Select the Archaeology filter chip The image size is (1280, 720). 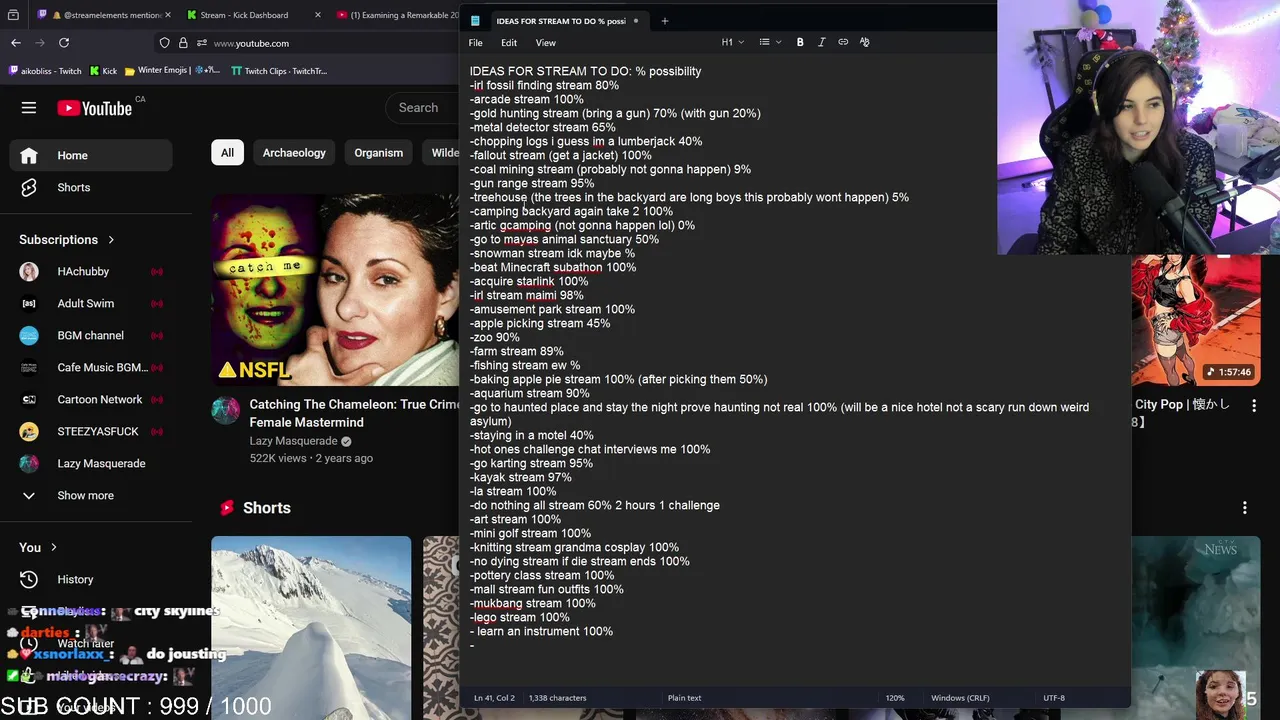point(294,153)
